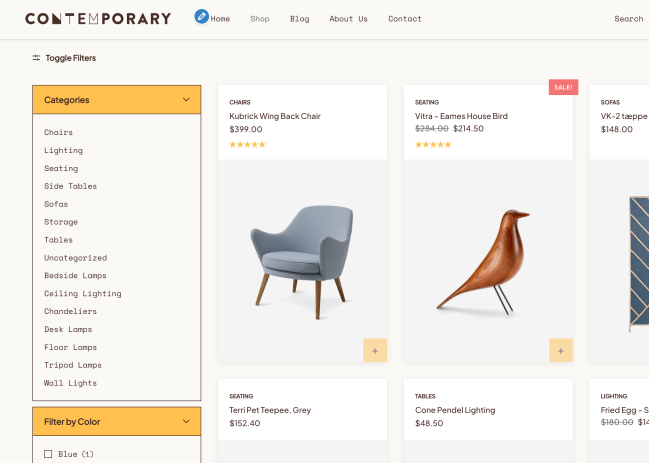Viewport: 649px width, 463px height.
Task: Click the Contemporary site logo
Action: point(98,18)
